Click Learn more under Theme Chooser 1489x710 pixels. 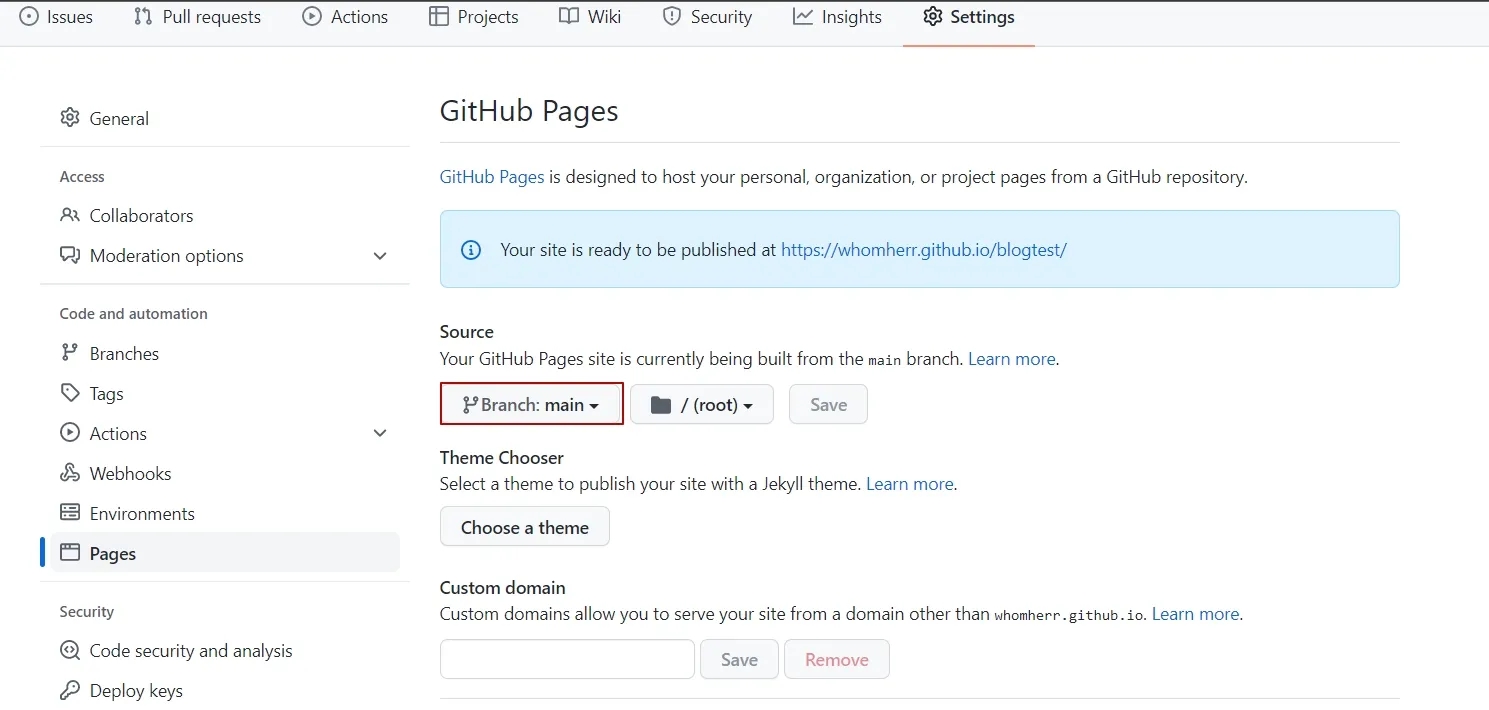tap(910, 484)
